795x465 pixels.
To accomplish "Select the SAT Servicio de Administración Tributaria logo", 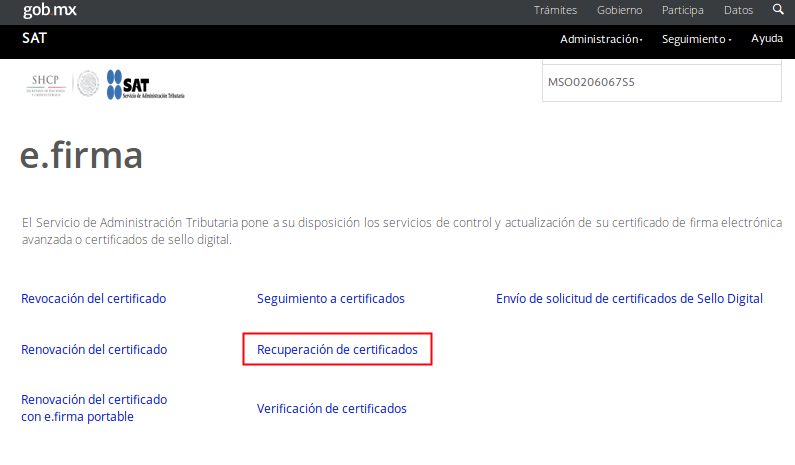I will [x=146, y=85].
